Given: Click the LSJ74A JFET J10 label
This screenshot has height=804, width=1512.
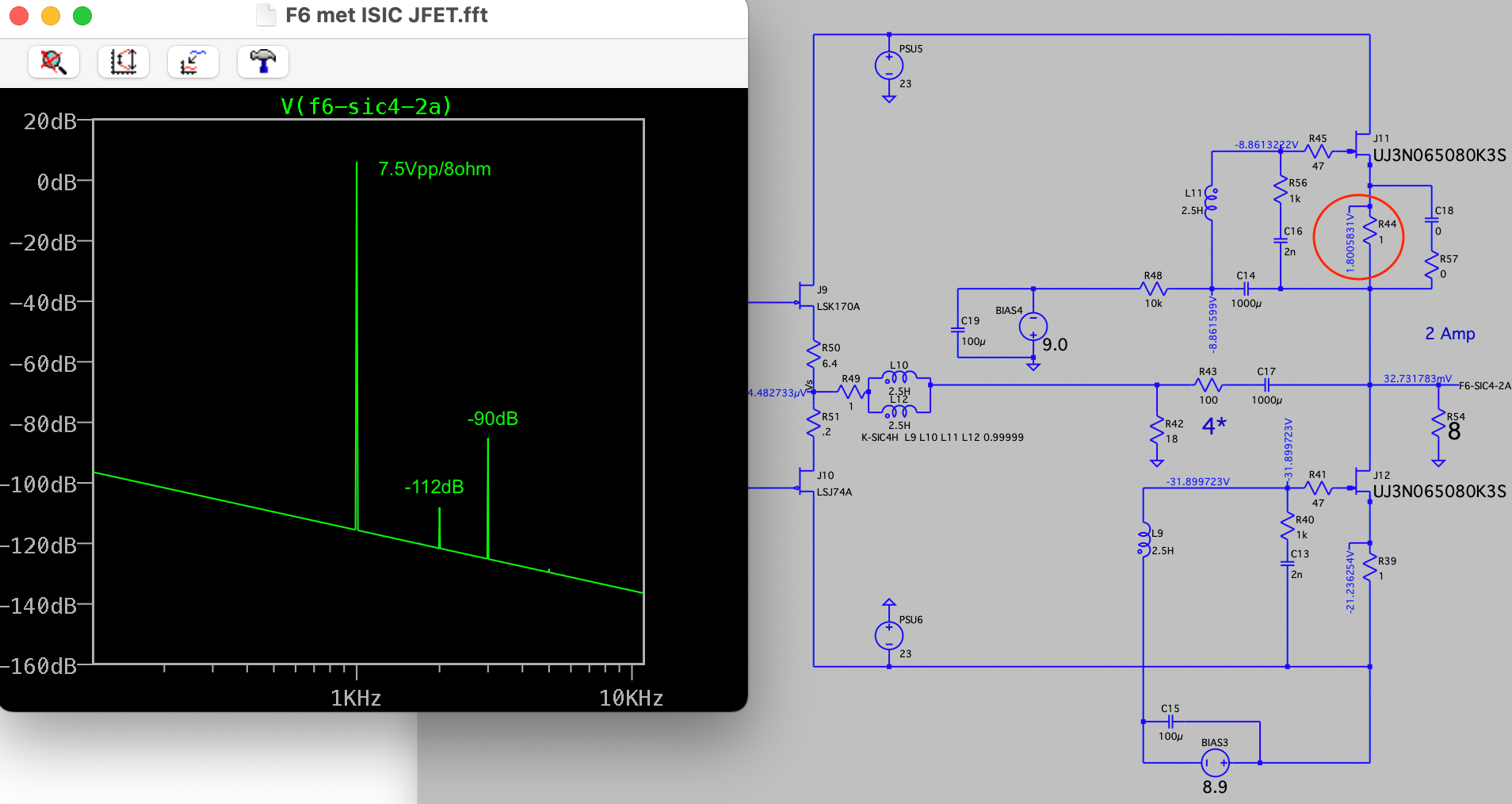Looking at the screenshot, I should (834, 492).
